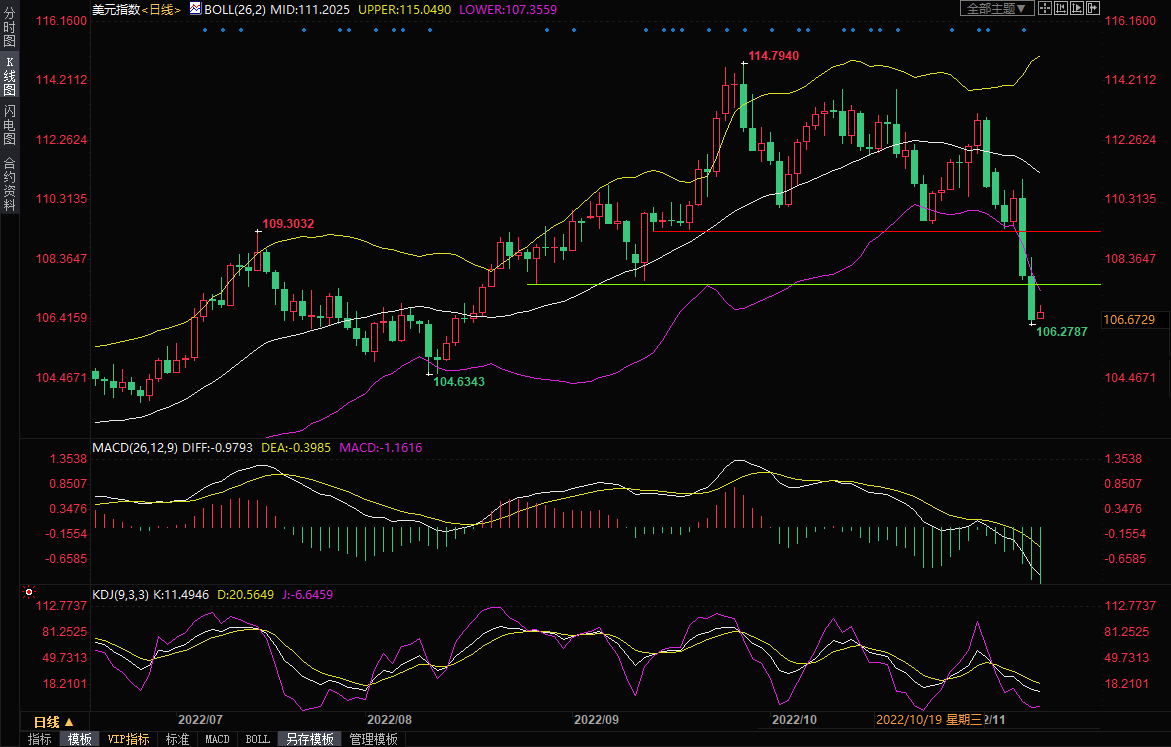
Task: Open the 全部主题 dropdown
Action: (995, 9)
